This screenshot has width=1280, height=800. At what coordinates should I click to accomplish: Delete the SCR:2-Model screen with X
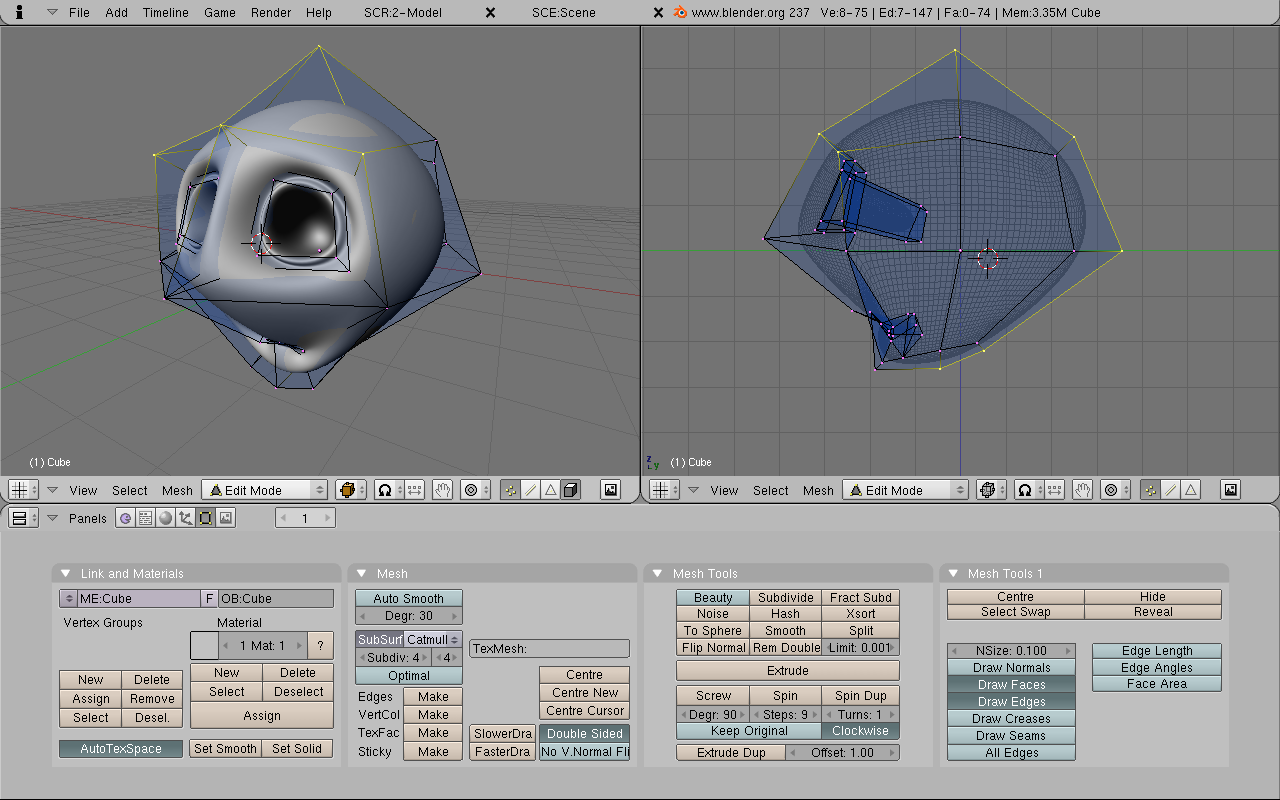(x=490, y=13)
